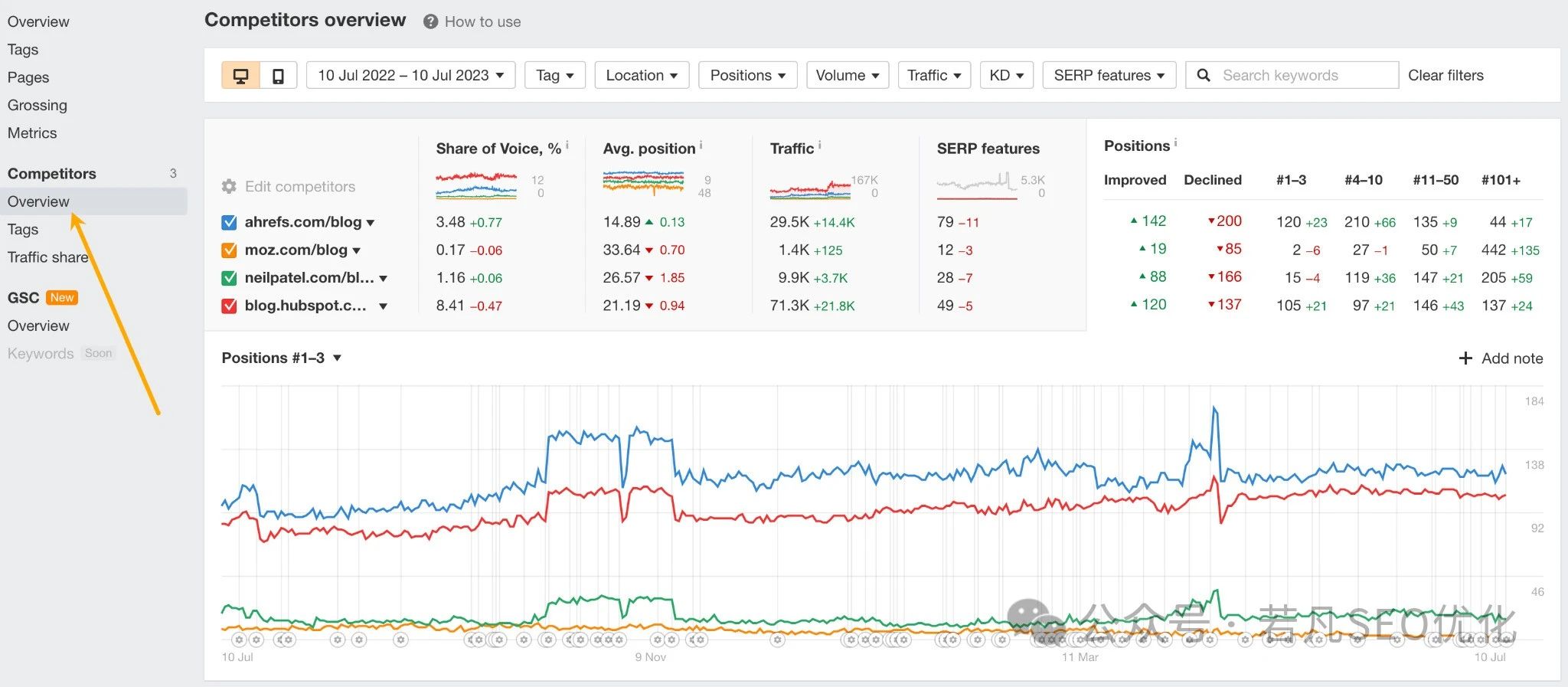Open the GSC Overview sidebar item
Image resolution: width=1568 pixels, height=687 pixels.
(x=38, y=326)
